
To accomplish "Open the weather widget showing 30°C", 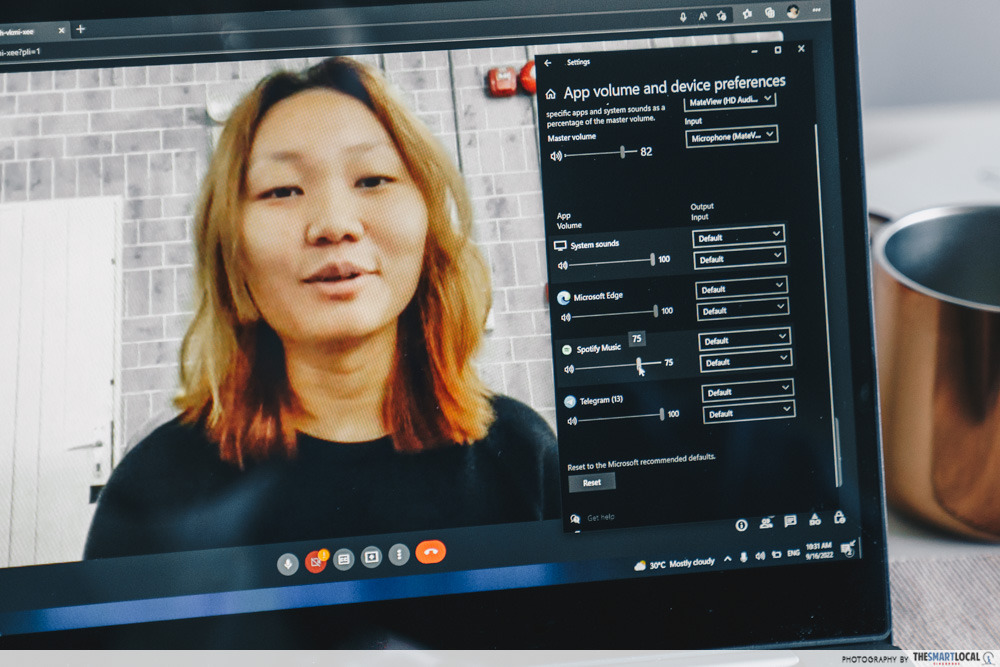I will pos(675,563).
